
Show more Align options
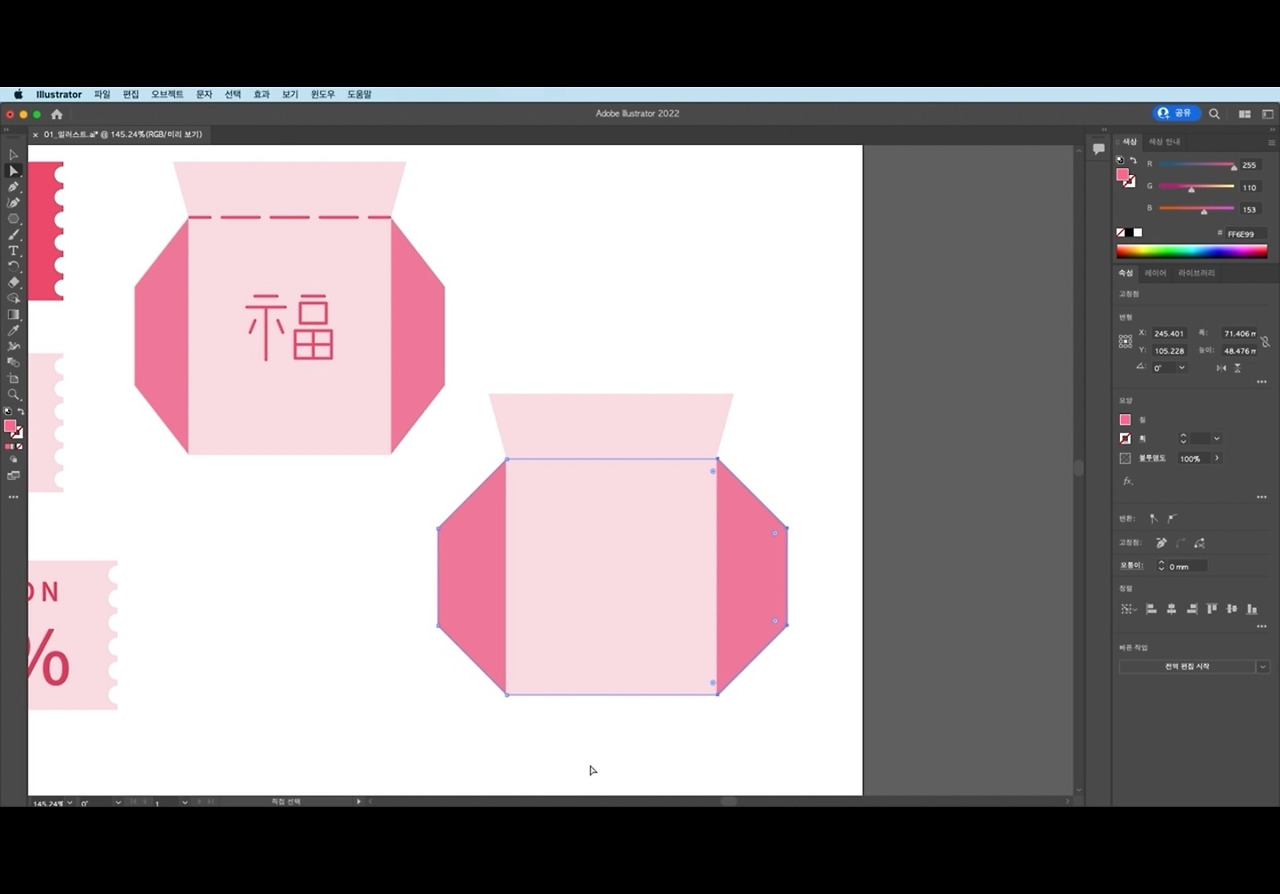click(x=1261, y=625)
